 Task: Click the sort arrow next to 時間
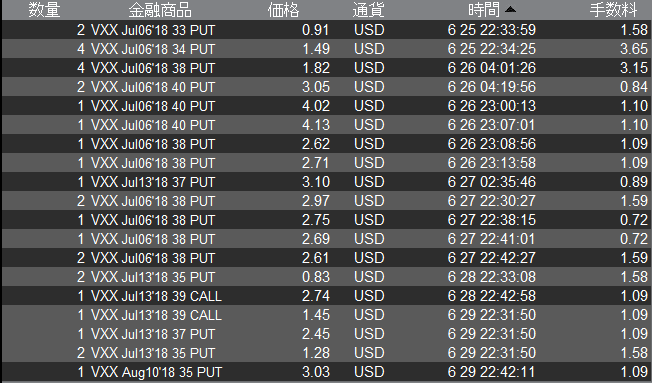tap(510, 10)
